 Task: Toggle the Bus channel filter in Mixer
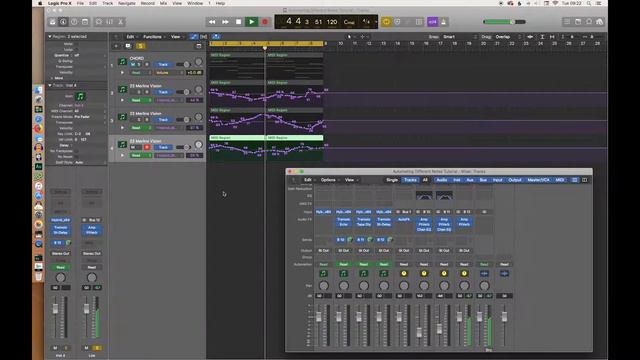coord(483,180)
